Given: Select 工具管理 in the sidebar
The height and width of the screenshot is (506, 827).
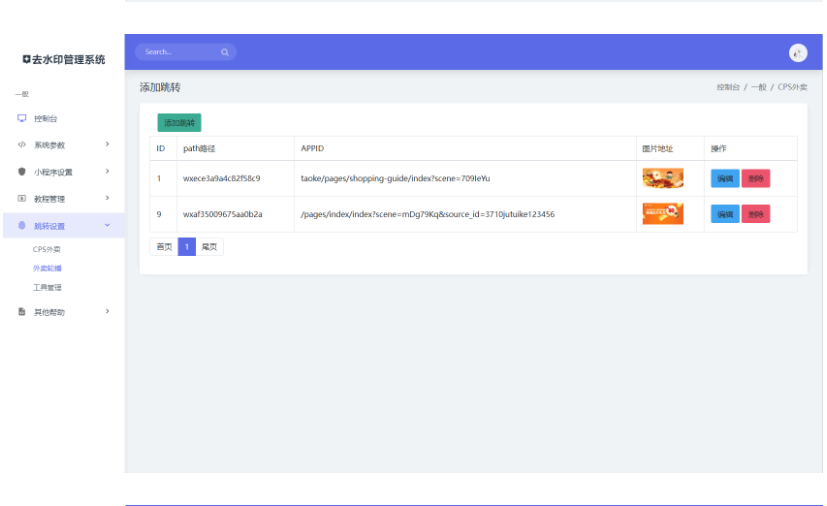Looking at the screenshot, I should [47, 287].
